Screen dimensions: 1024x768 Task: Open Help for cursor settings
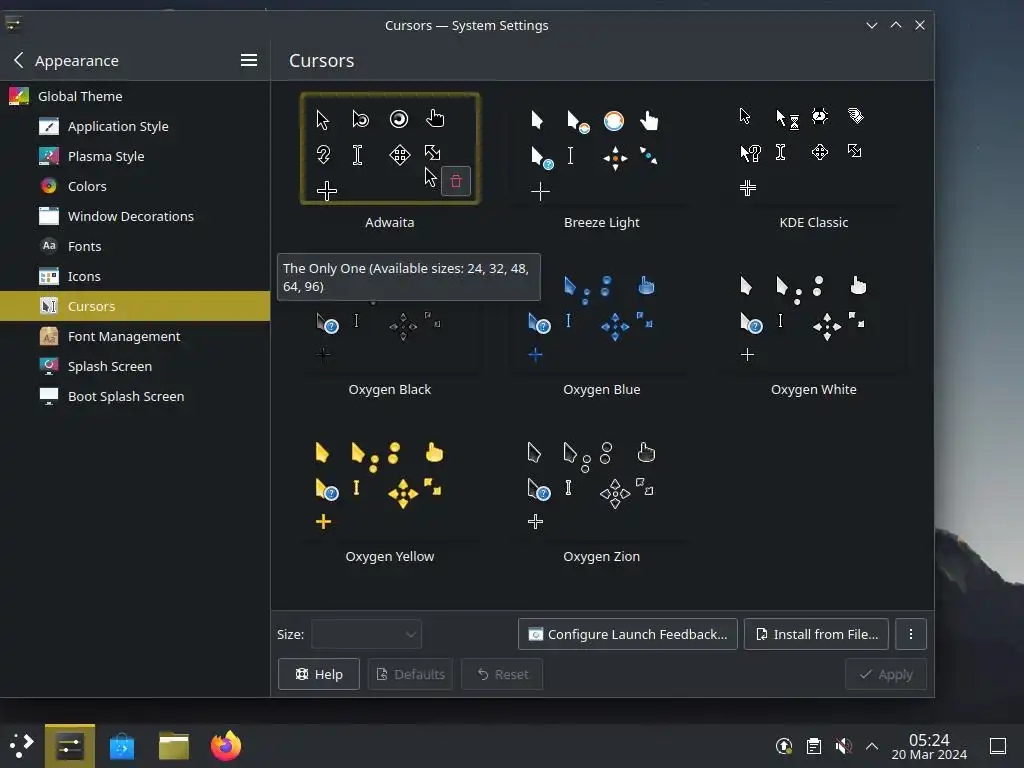click(319, 674)
